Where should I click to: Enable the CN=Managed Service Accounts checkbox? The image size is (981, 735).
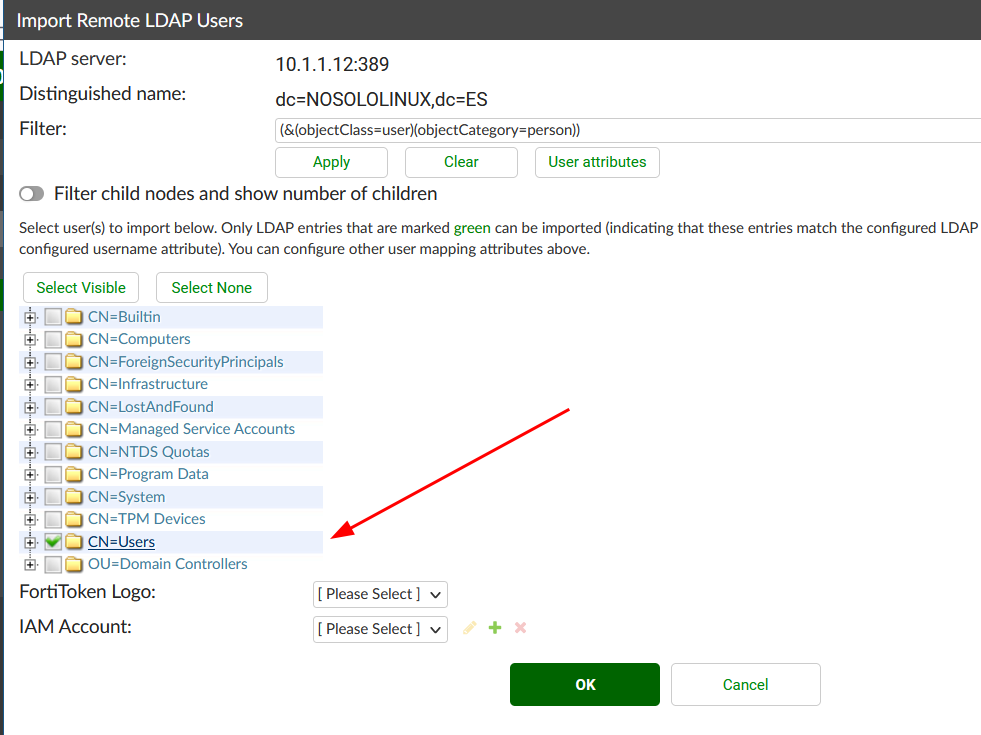click(53, 430)
